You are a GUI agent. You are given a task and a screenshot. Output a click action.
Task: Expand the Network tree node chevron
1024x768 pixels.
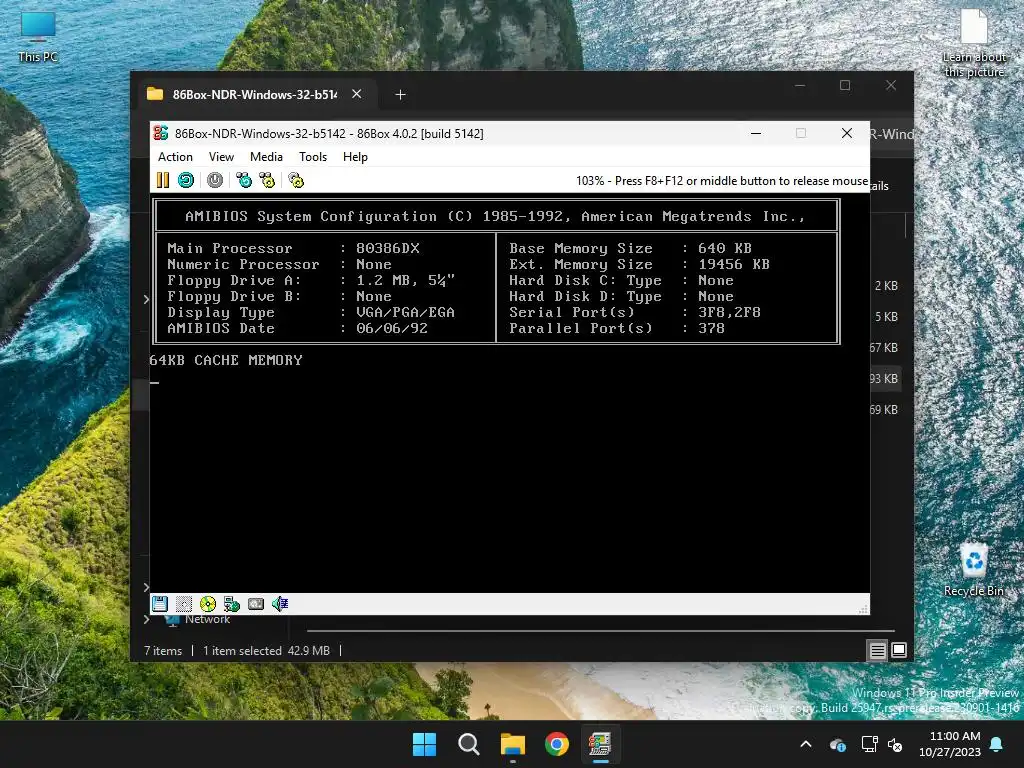coord(146,619)
